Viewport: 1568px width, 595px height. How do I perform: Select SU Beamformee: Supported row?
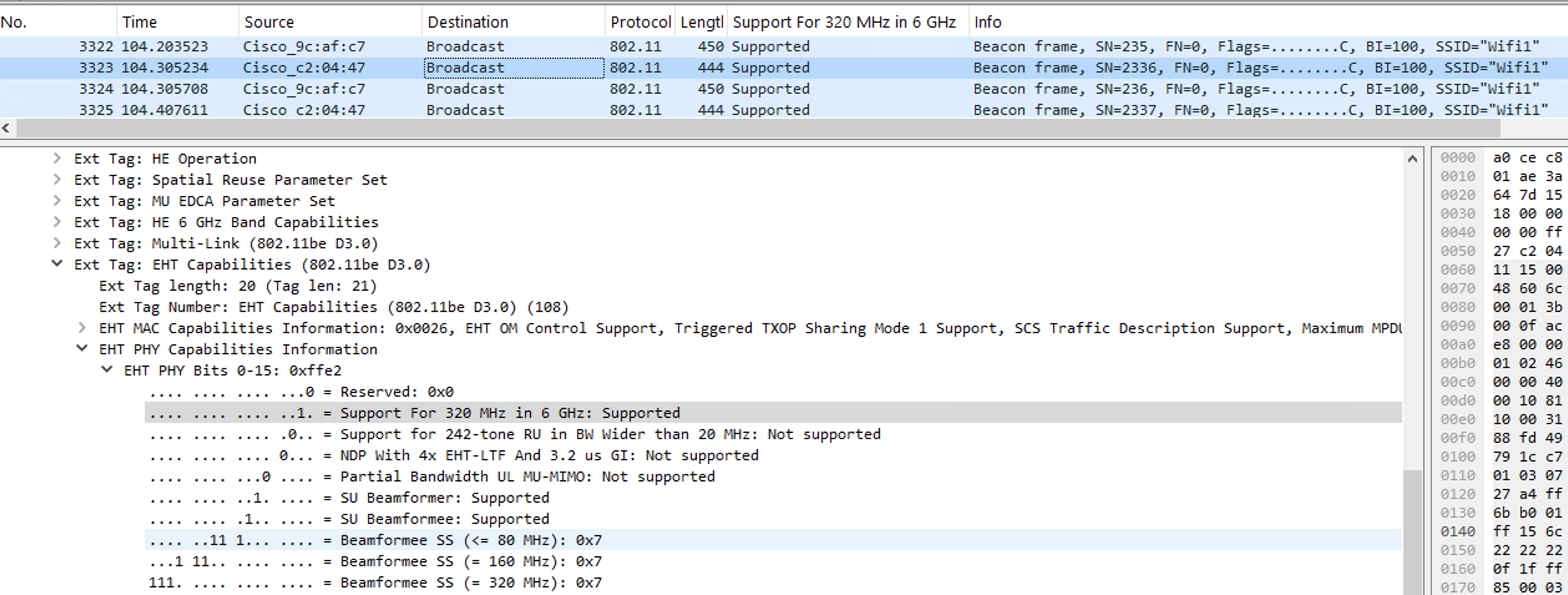773,519
